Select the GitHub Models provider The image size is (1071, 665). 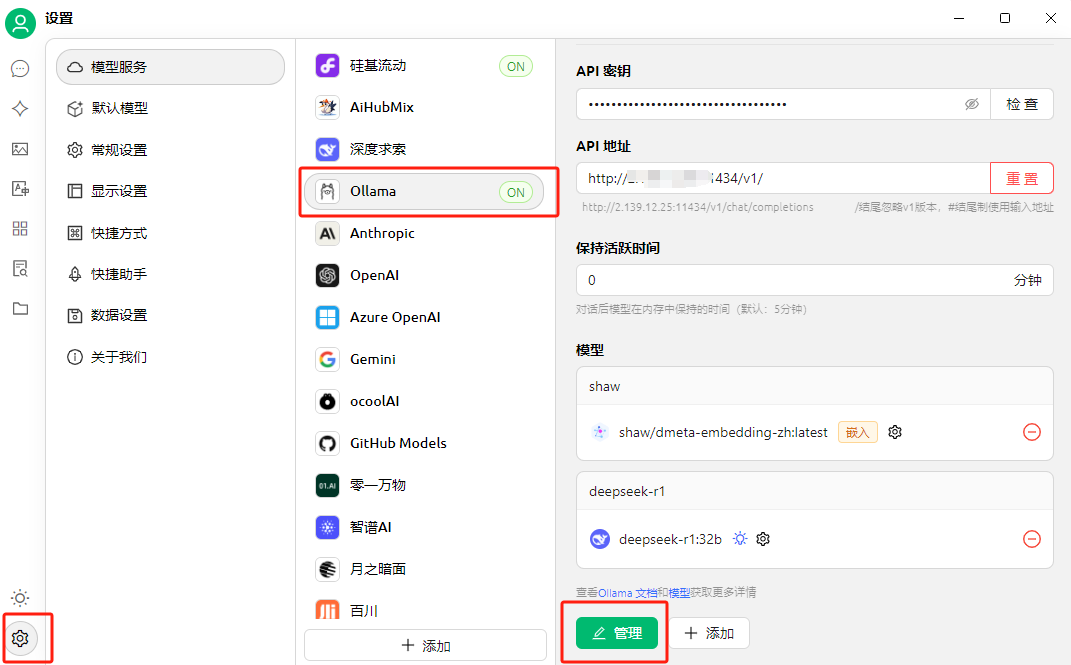424,443
